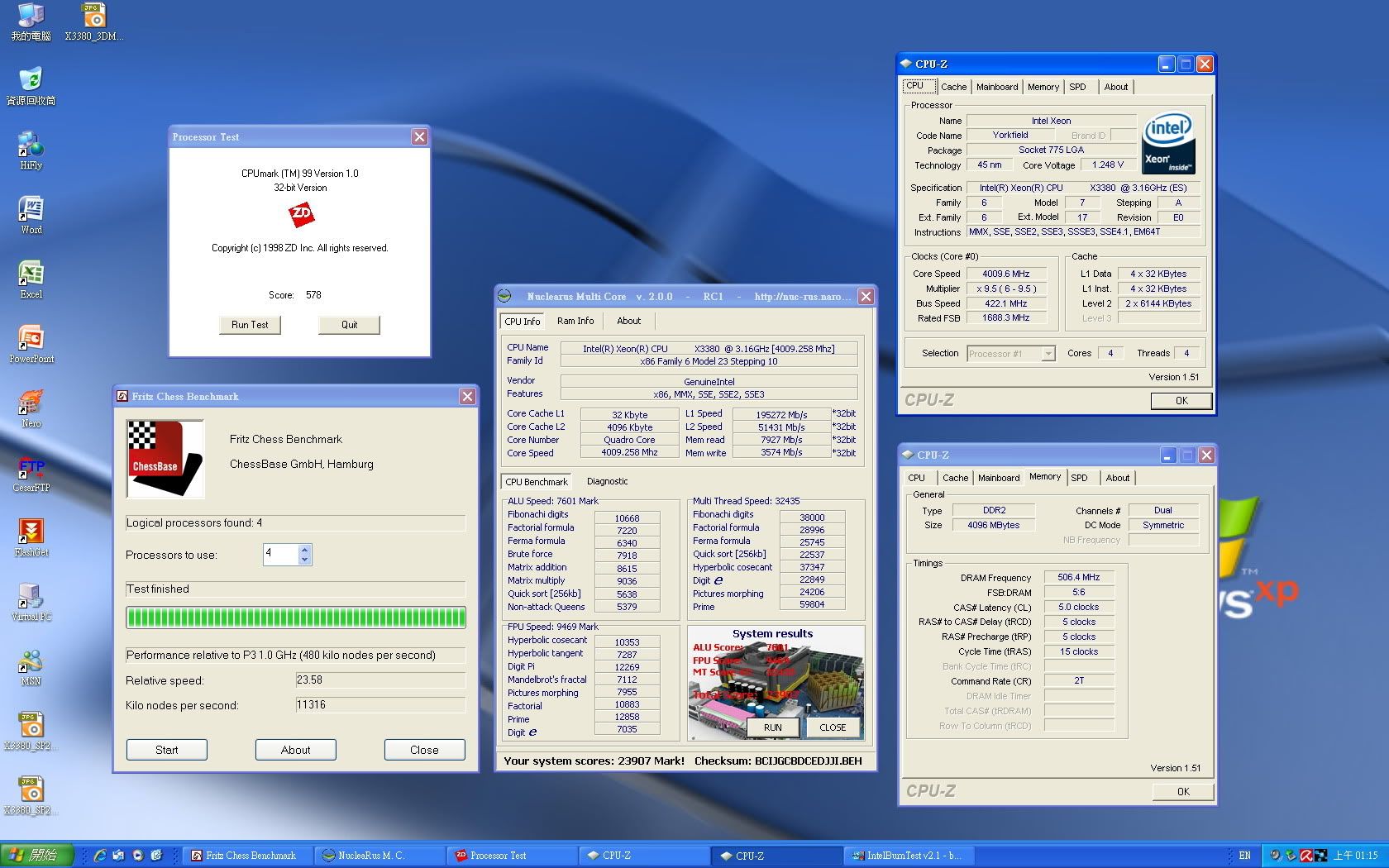Open SPD tab in top CPU-Z window
This screenshot has height=868, width=1389.
pyautogui.click(x=1077, y=87)
